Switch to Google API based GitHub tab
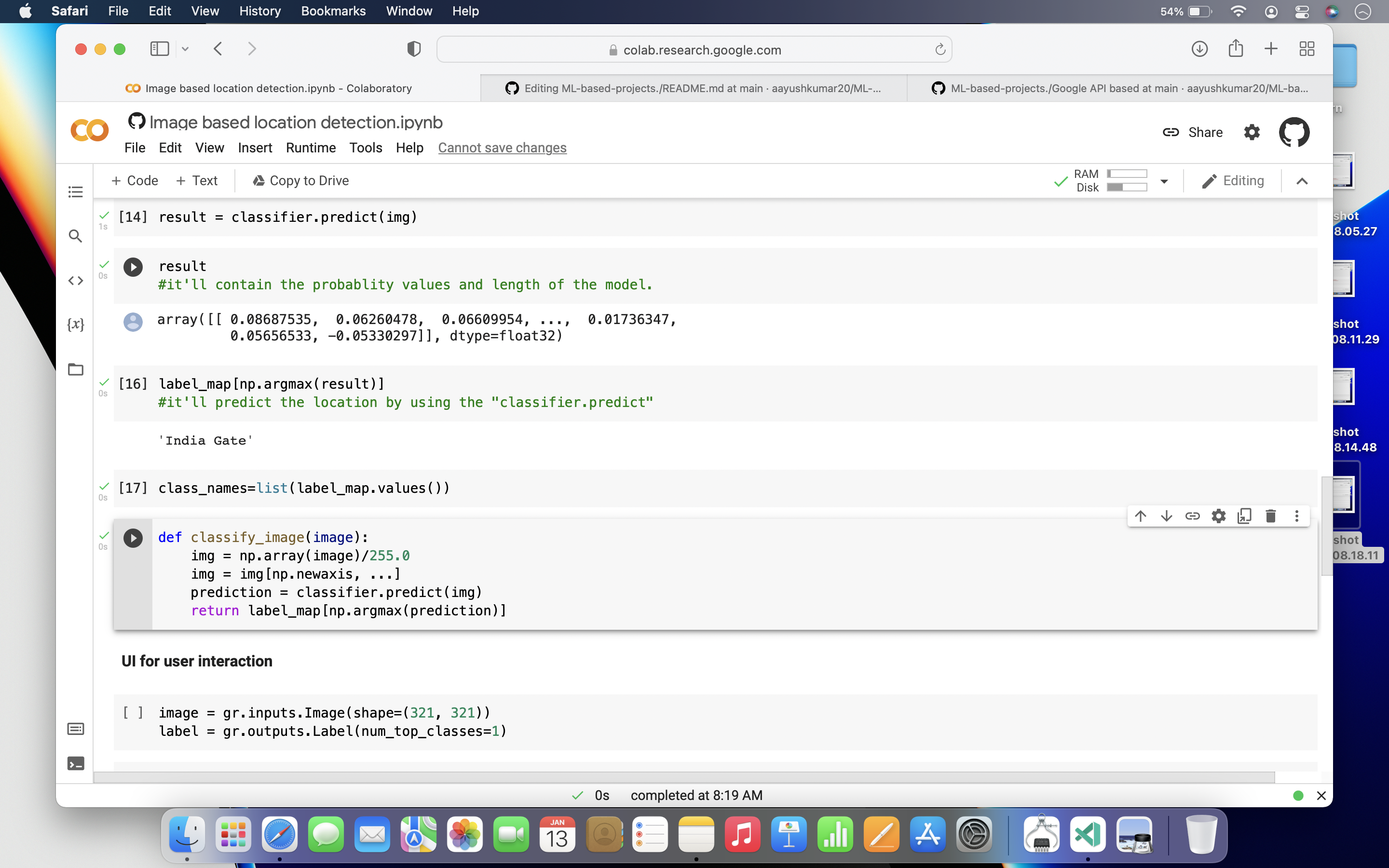This screenshot has width=1389, height=868. tap(1120, 88)
